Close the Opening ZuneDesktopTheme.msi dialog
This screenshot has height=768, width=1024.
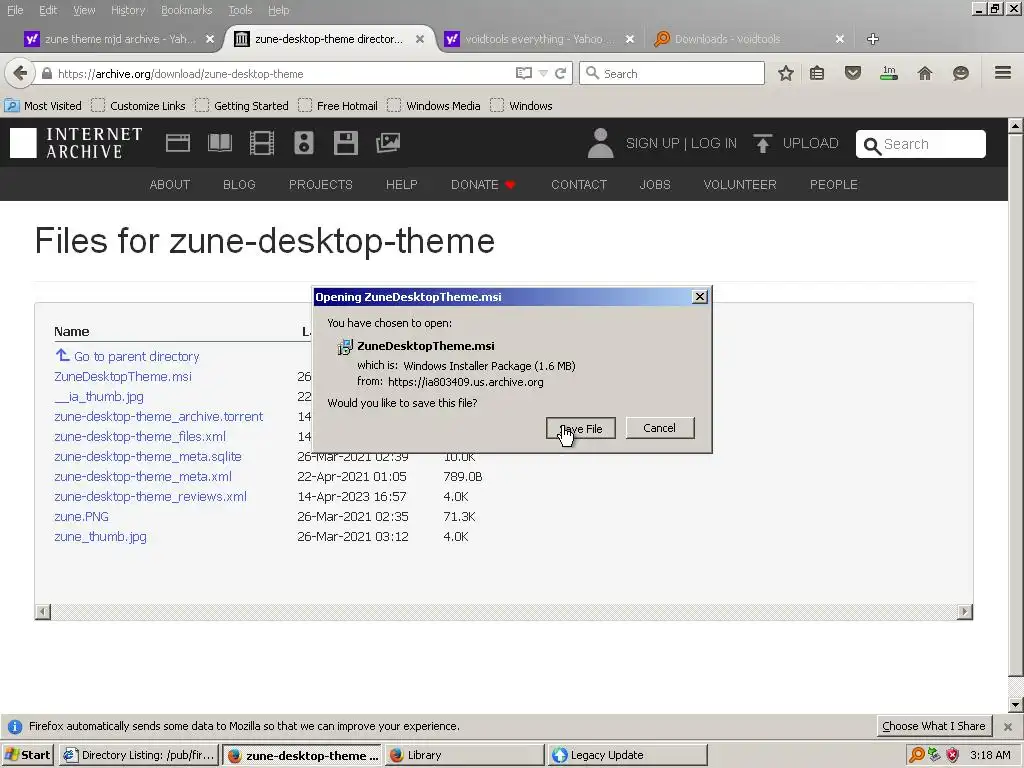(x=699, y=296)
